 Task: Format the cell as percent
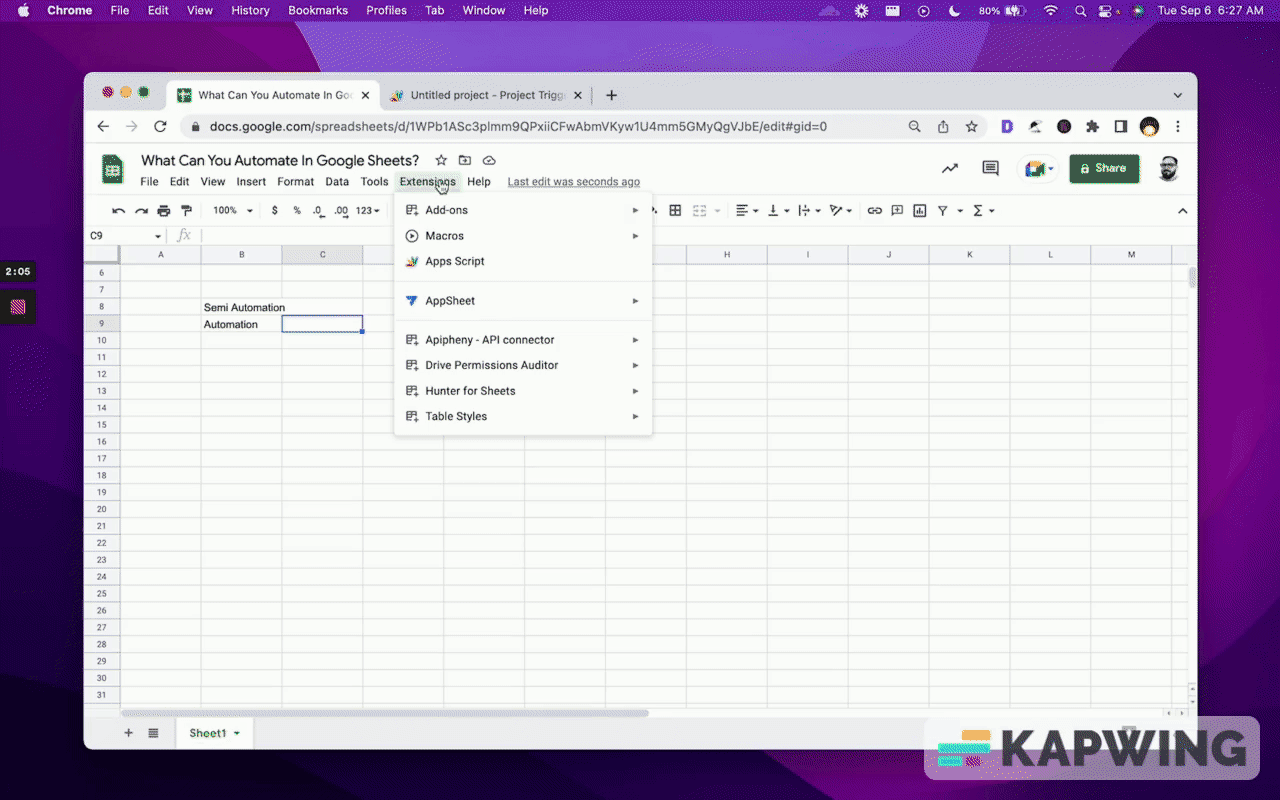(x=297, y=211)
